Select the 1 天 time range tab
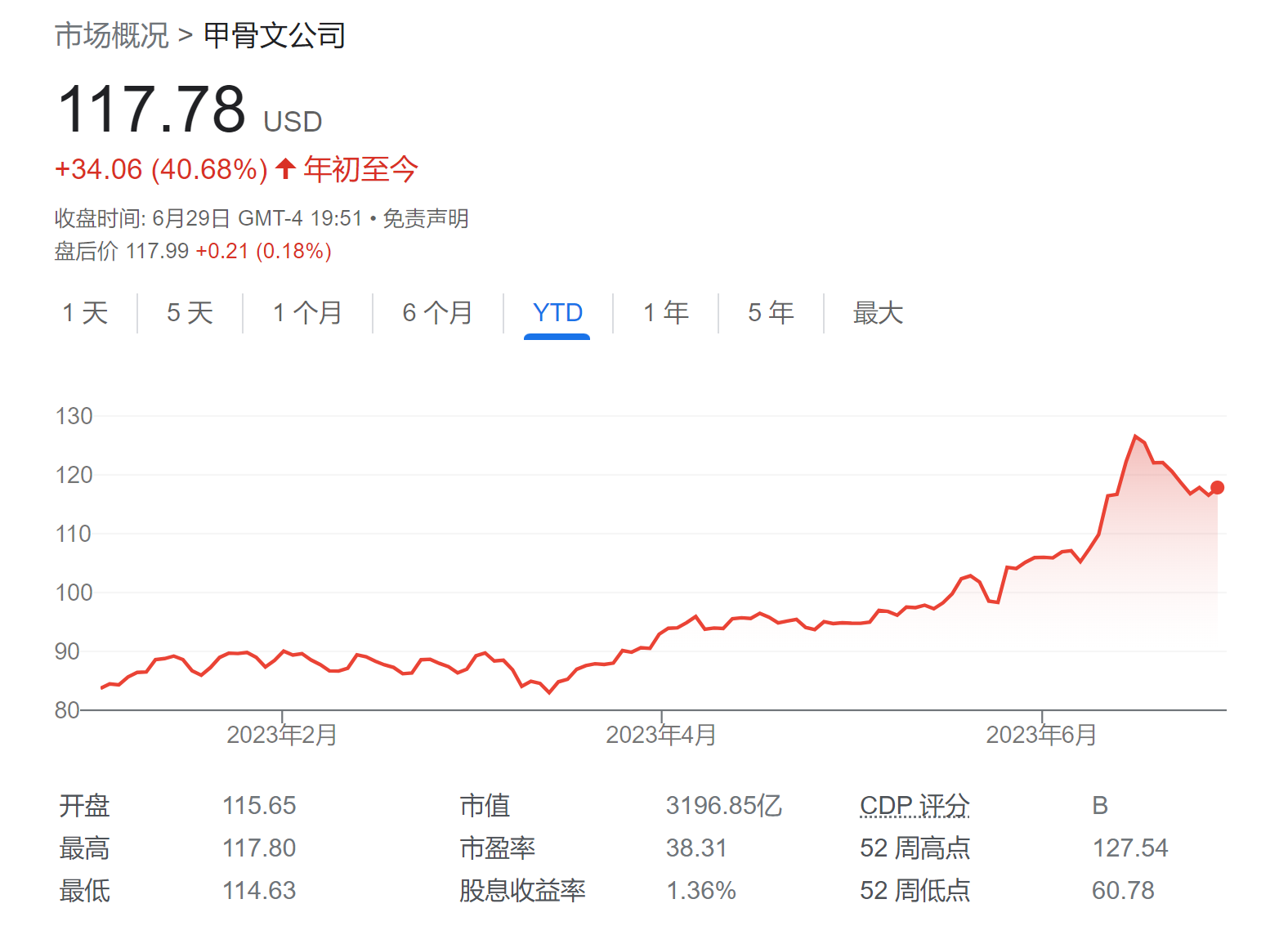Viewport: 1288px width, 926px height. [85, 312]
